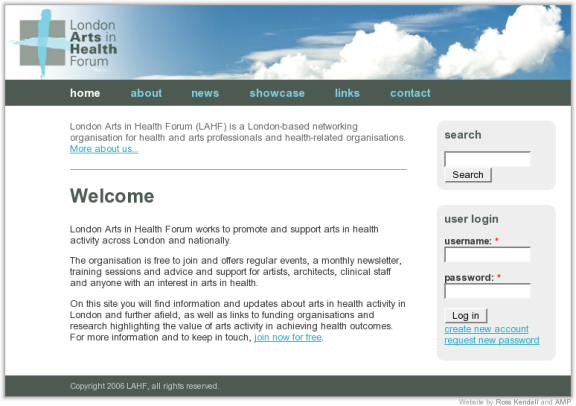The image size is (576, 406).
Task: Click the Ross Kendall credit link
Action: (x=517, y=402)
